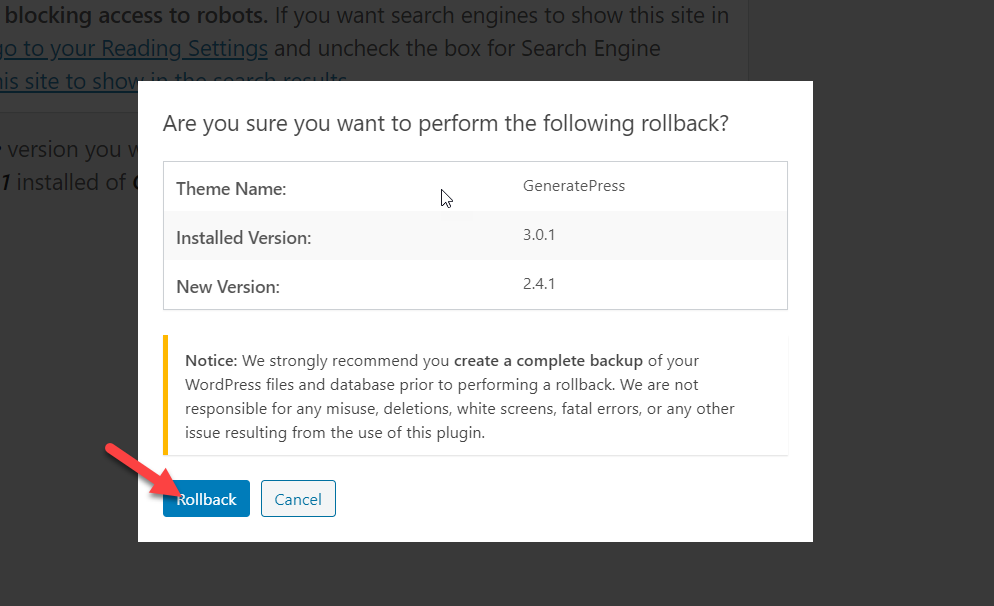
Task: Click the bold Notice: label in the warning
Action: click(211, 361)
